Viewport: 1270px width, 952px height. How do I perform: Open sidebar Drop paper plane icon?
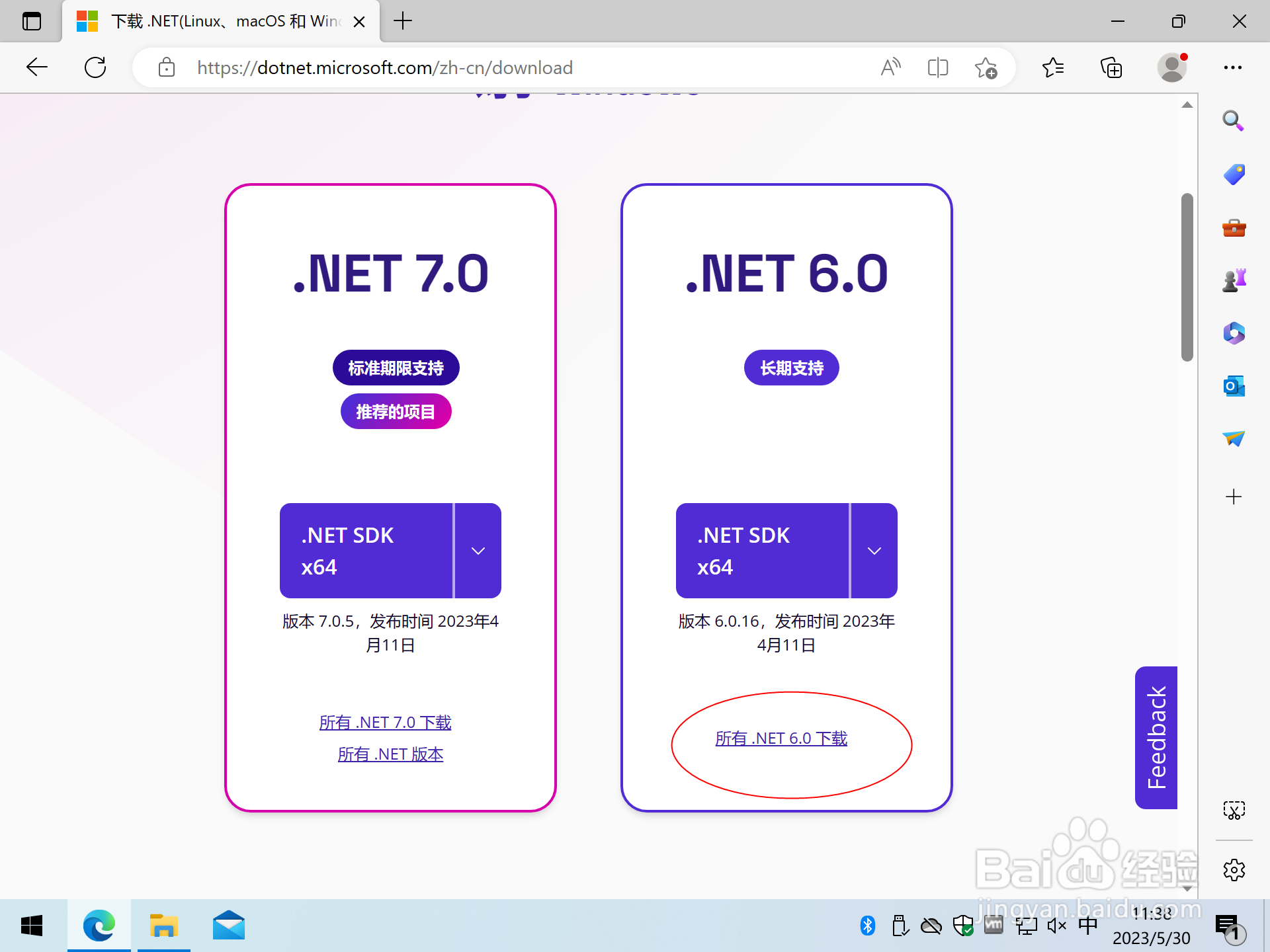1234,438
